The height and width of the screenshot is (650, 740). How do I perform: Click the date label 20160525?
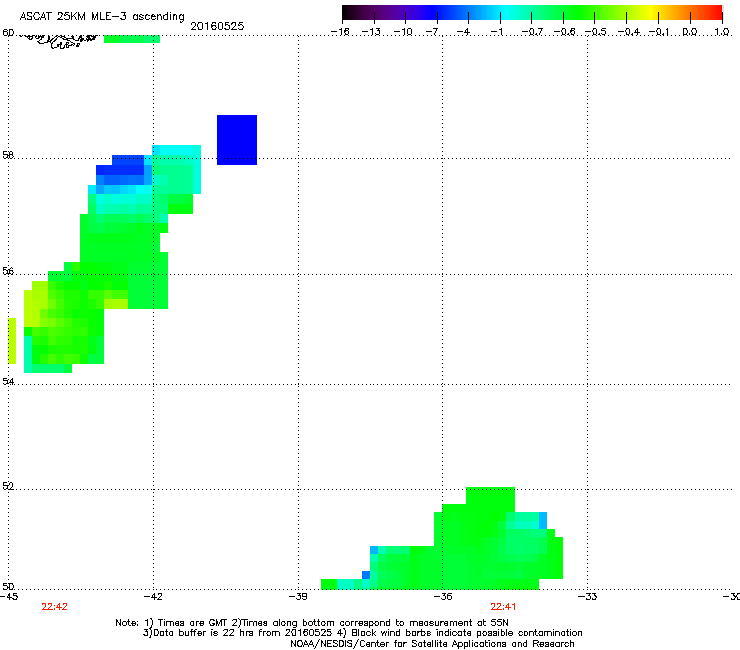[x=217, y=26]
